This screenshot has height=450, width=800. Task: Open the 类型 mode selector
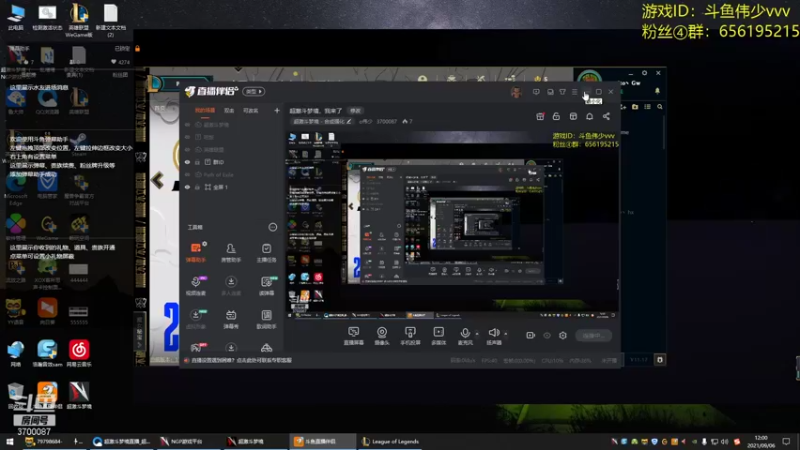254,91
